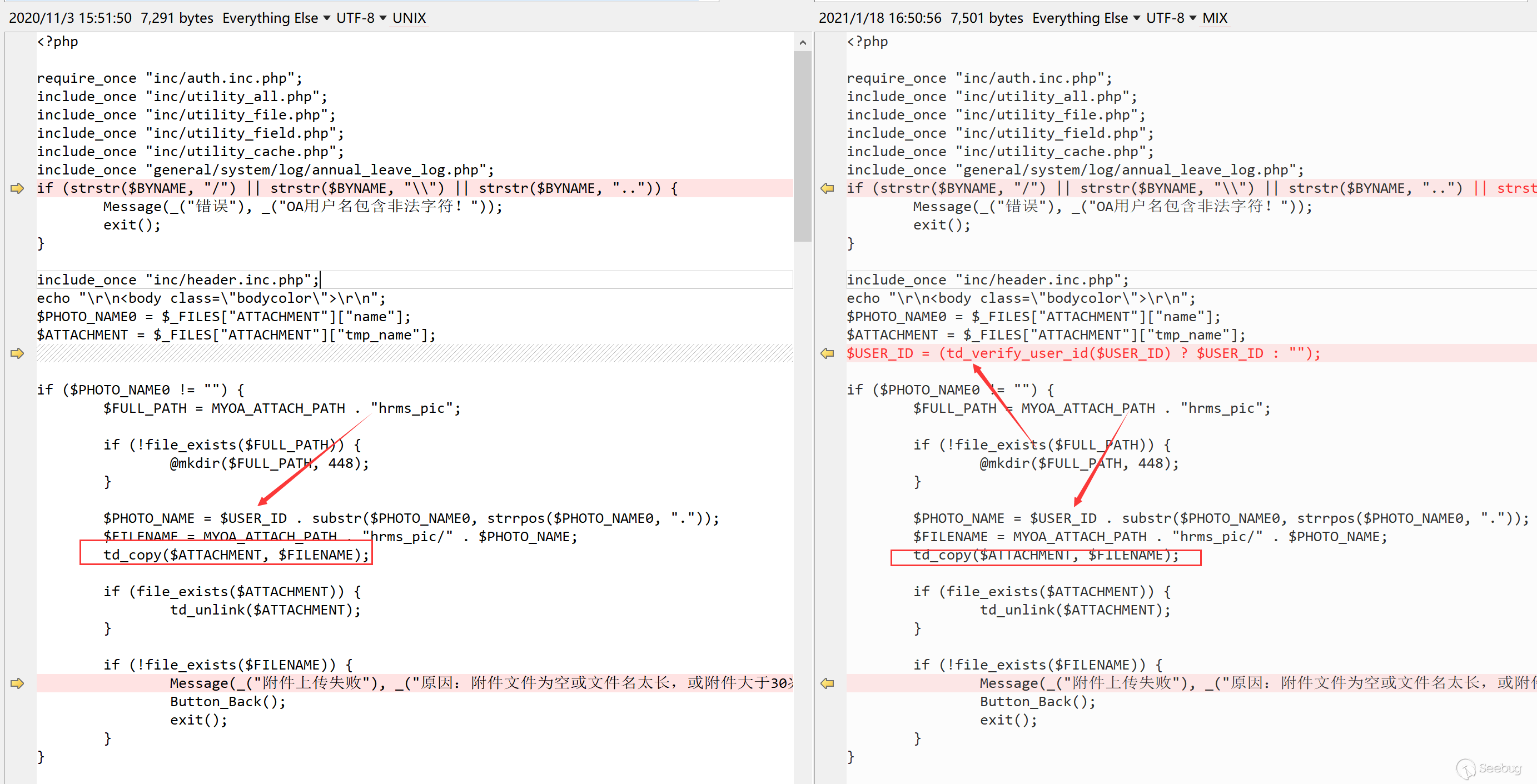1537x784 pixels.
Task: Click the MIX line ending label
Action: pos(1215,18)
